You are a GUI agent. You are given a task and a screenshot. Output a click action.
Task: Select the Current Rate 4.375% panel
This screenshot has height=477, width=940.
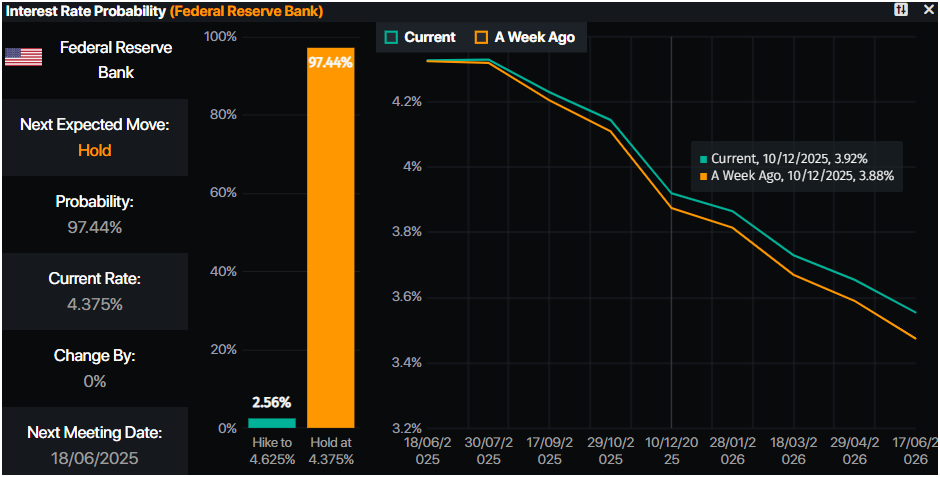(94, 291)
